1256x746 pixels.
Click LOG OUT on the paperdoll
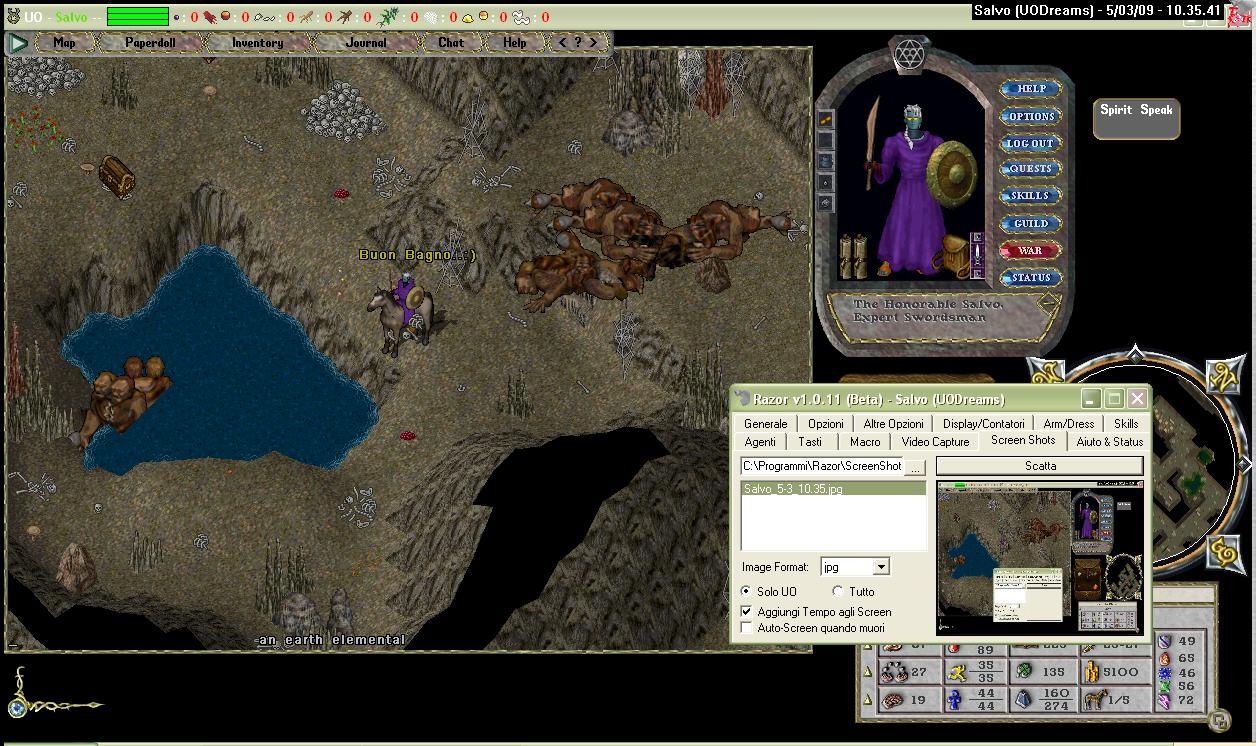pyautogui.click(x=1031, y=143)
